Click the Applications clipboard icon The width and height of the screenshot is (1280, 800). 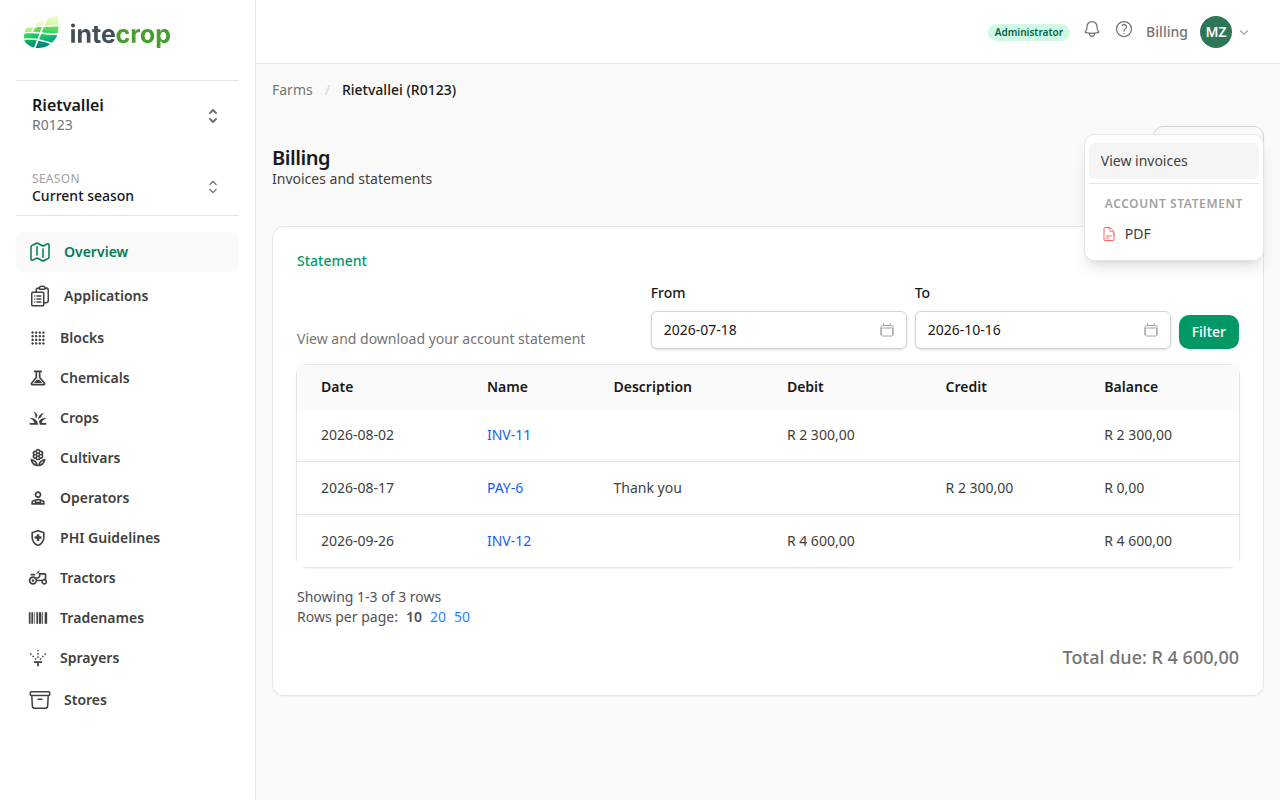[x=40, y=296]
